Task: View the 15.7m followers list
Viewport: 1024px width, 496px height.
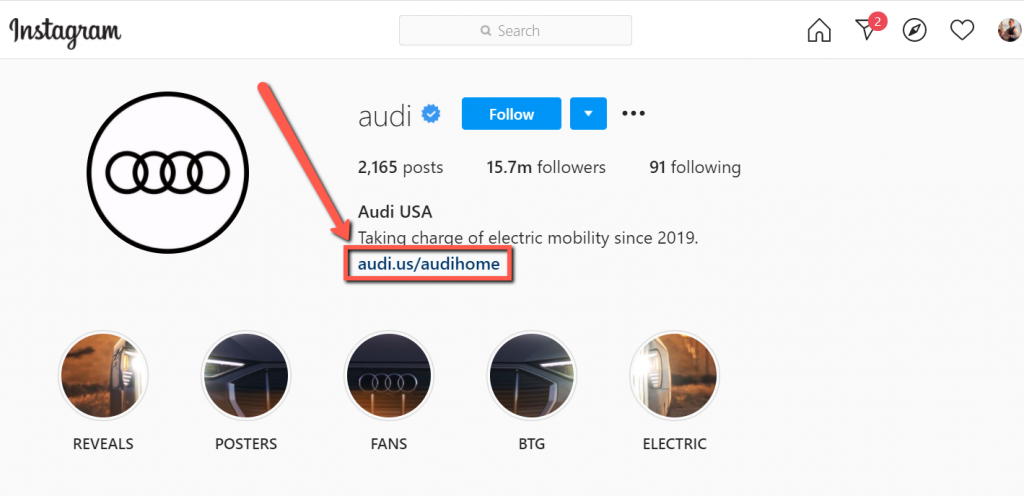Action: point(546,168)
